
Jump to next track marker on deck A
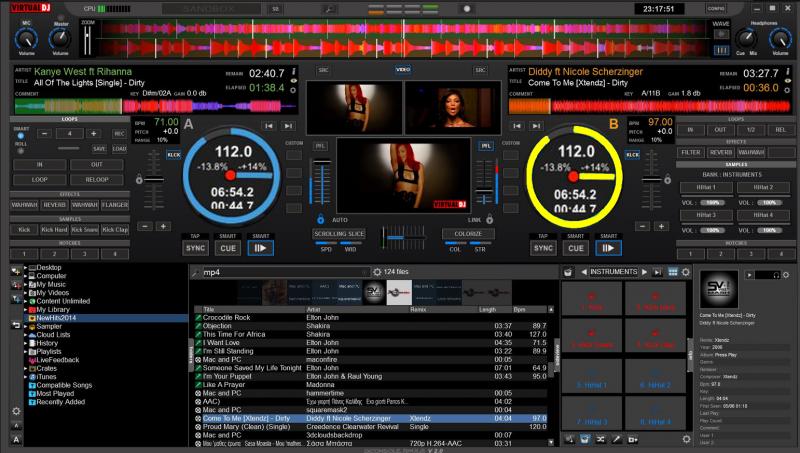click(x=288, y=125)
